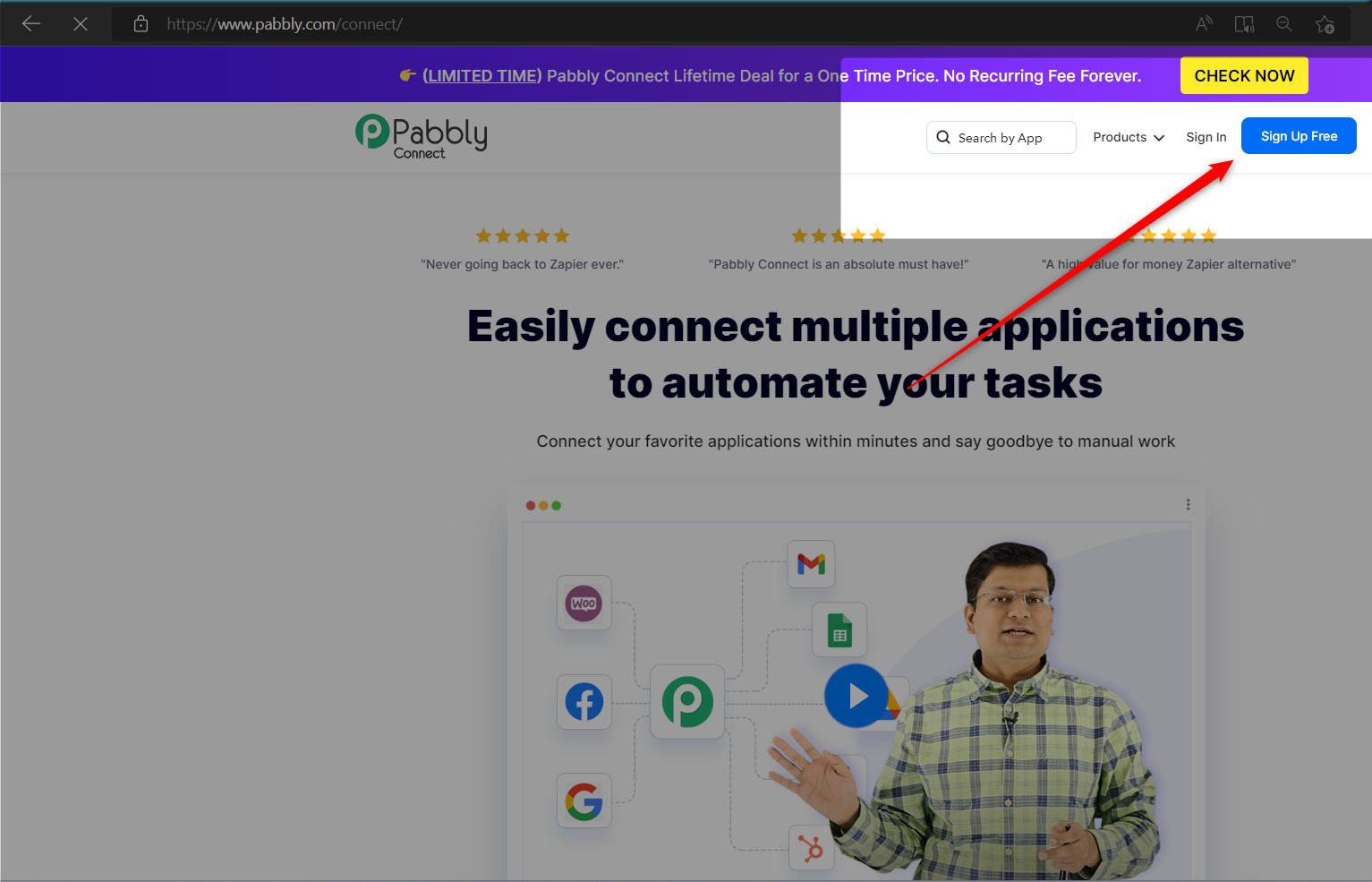
Task: Stop page loading with the X button
Action: 81,24
